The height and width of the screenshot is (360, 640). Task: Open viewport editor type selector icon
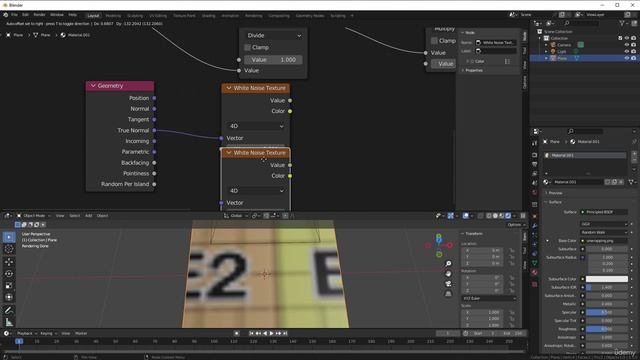click(8, 216)
